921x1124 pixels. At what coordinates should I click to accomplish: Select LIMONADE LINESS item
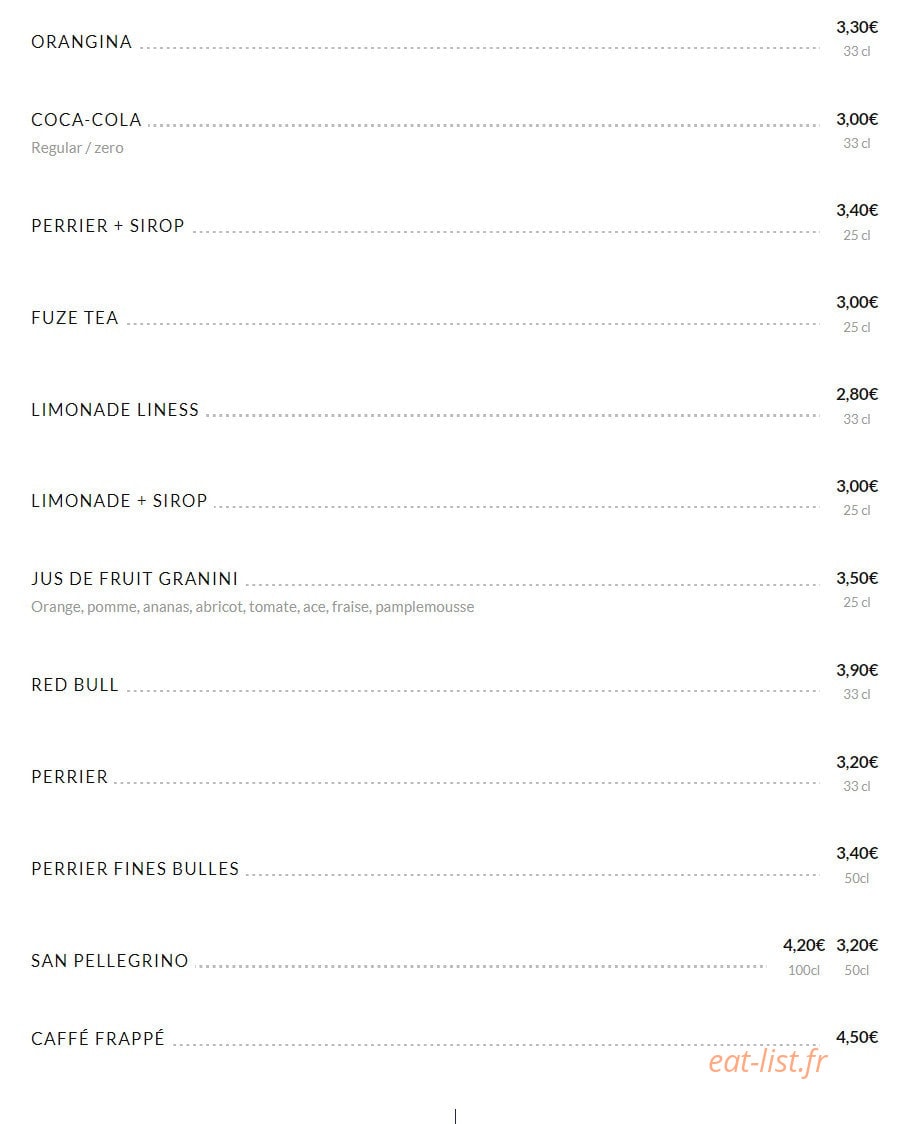coord(115,409)
